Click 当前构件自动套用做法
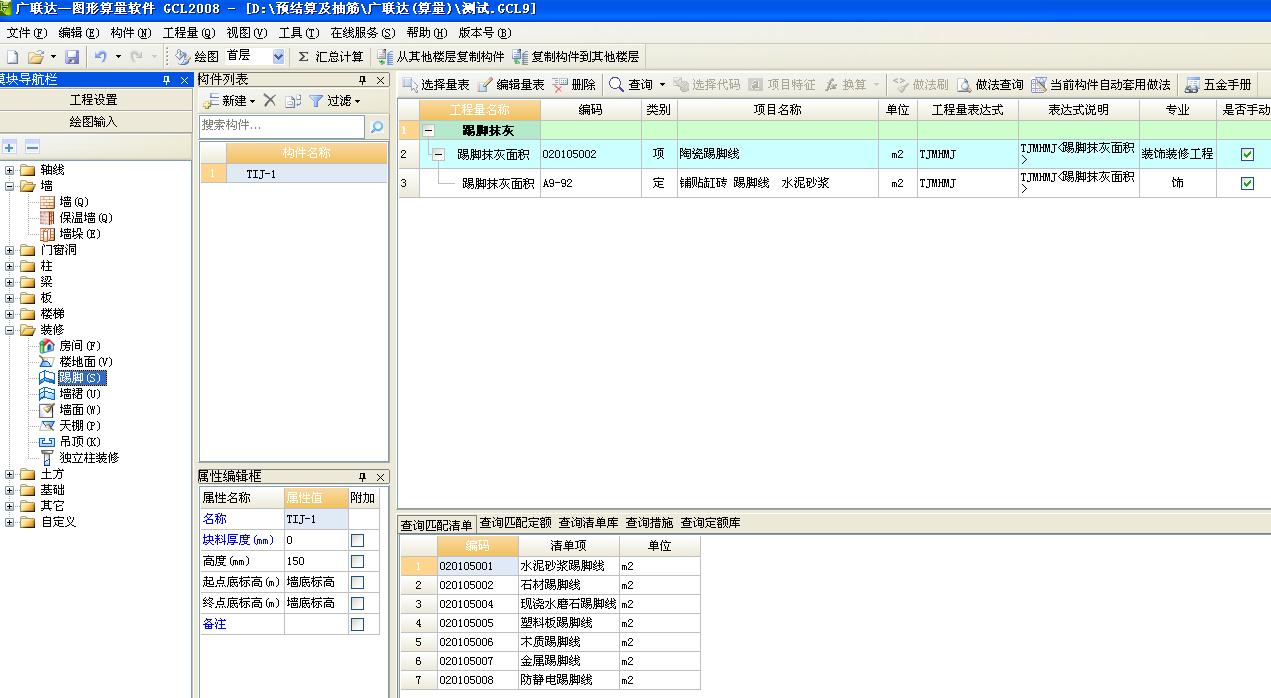Viewport: 1271px width, 698px height. point(1101,85)
